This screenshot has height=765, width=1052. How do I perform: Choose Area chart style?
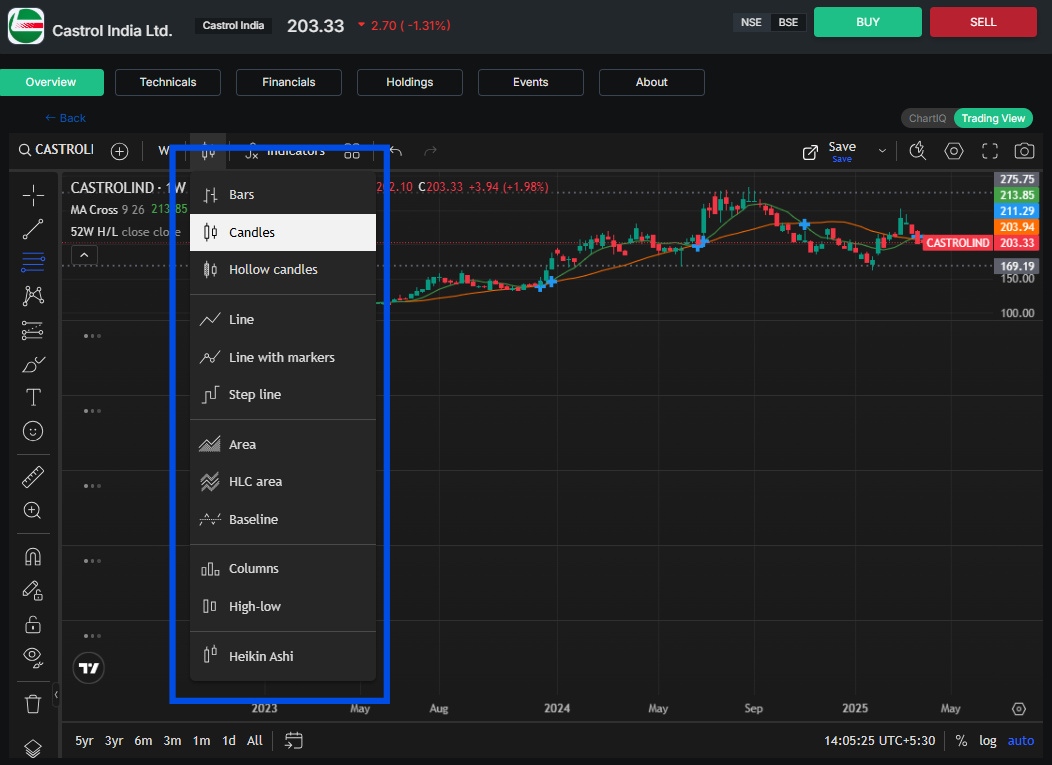coord(282,444)
